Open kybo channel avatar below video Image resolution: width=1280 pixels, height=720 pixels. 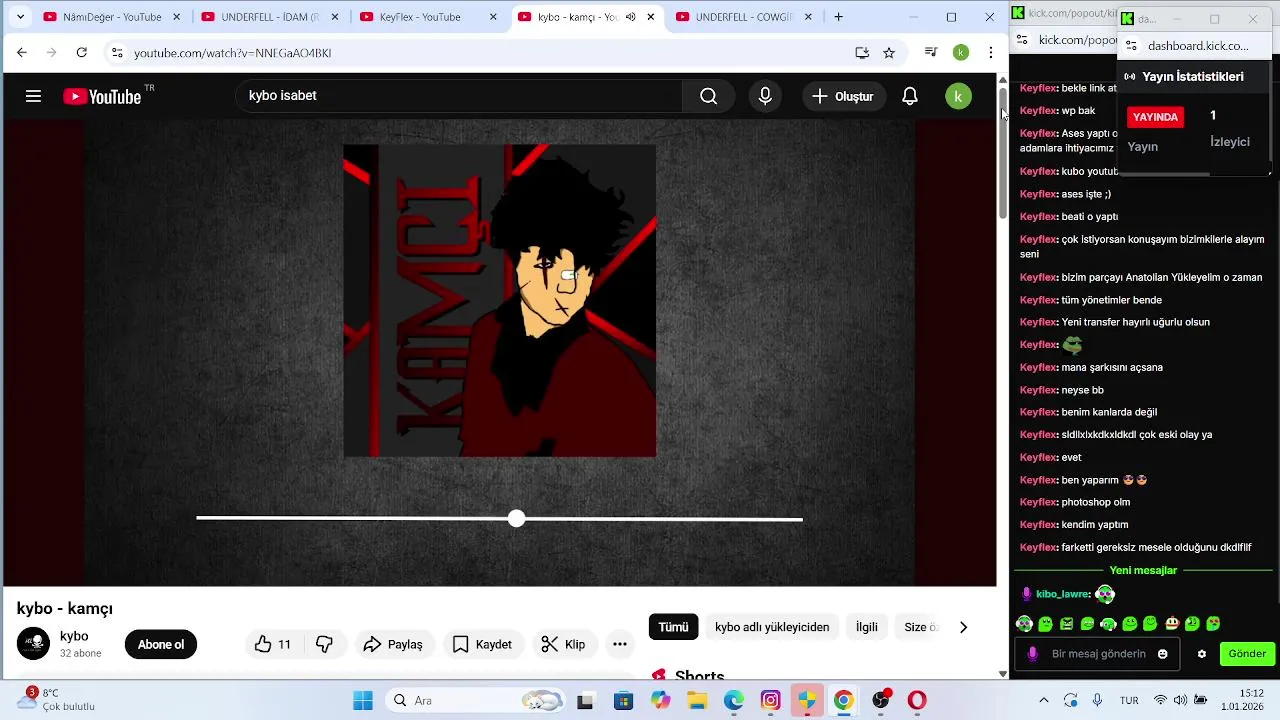coord(33,643)
